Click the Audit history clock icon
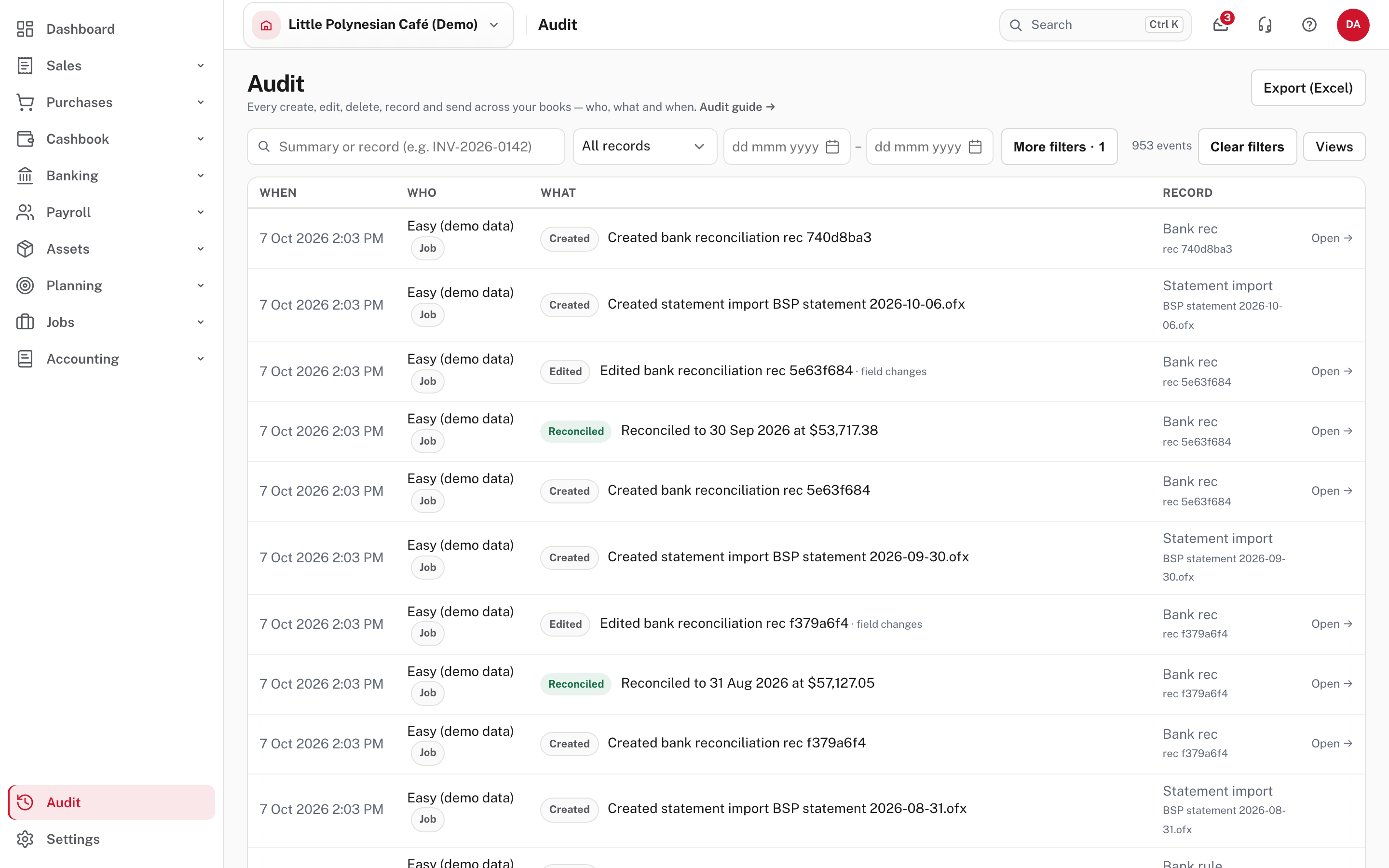The image size is (1389, 868). (25, 802)
